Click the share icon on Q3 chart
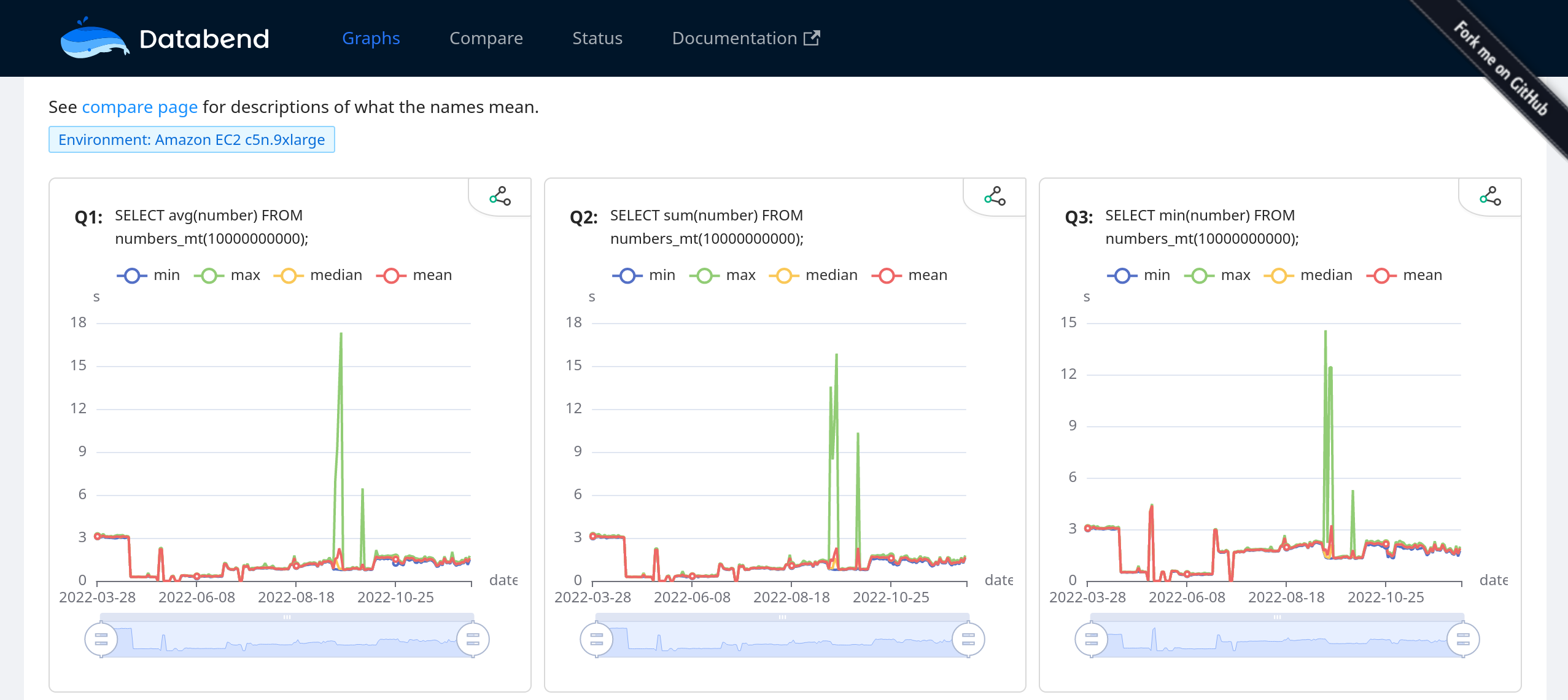Viewport: 1568px width, 700px height. (x=1490, y=196)
